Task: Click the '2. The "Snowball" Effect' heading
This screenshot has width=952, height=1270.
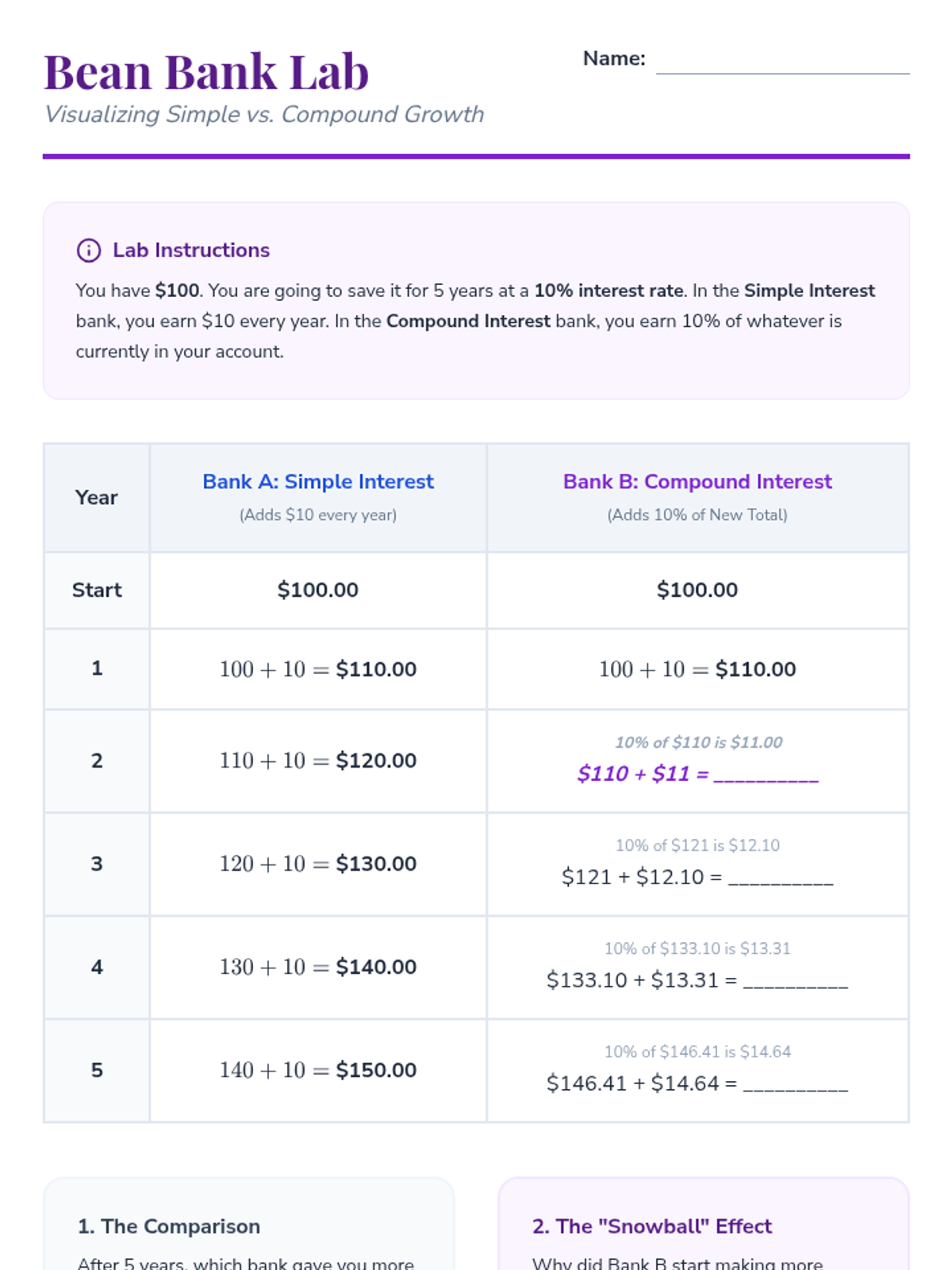Action: [651, 1226]
